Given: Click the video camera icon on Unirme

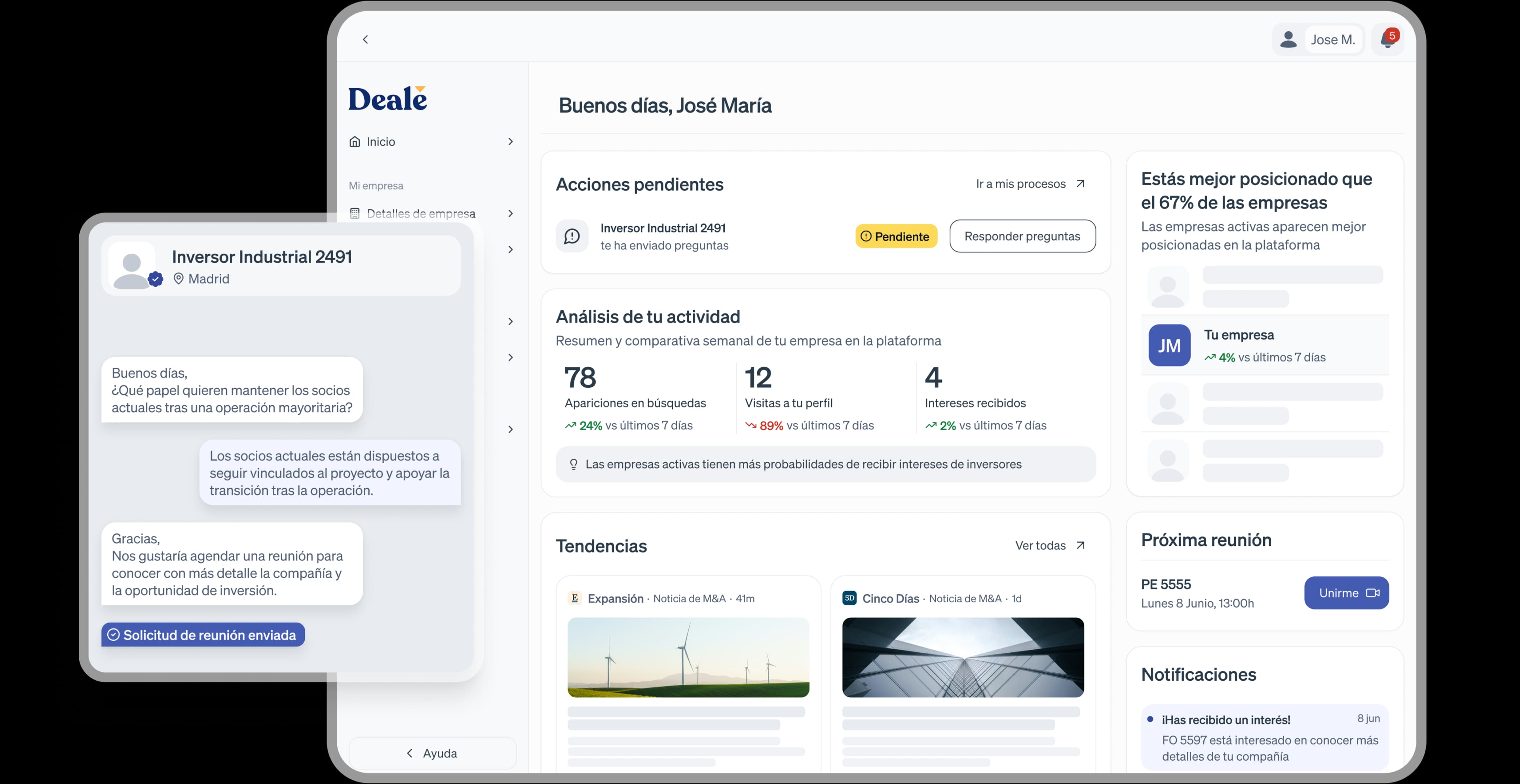Looking at the screenshot, I should coord(1372,593).
